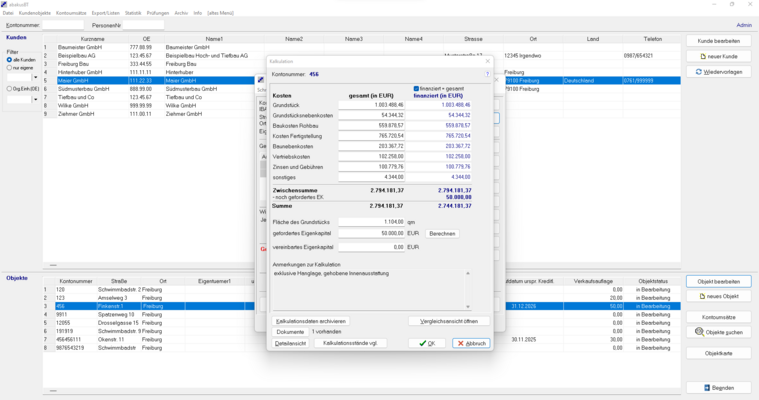The height and width of the screenshot is (400, 759).
Task: Expand the dropdown below 'nur eigene'
Action: (36, 78)
